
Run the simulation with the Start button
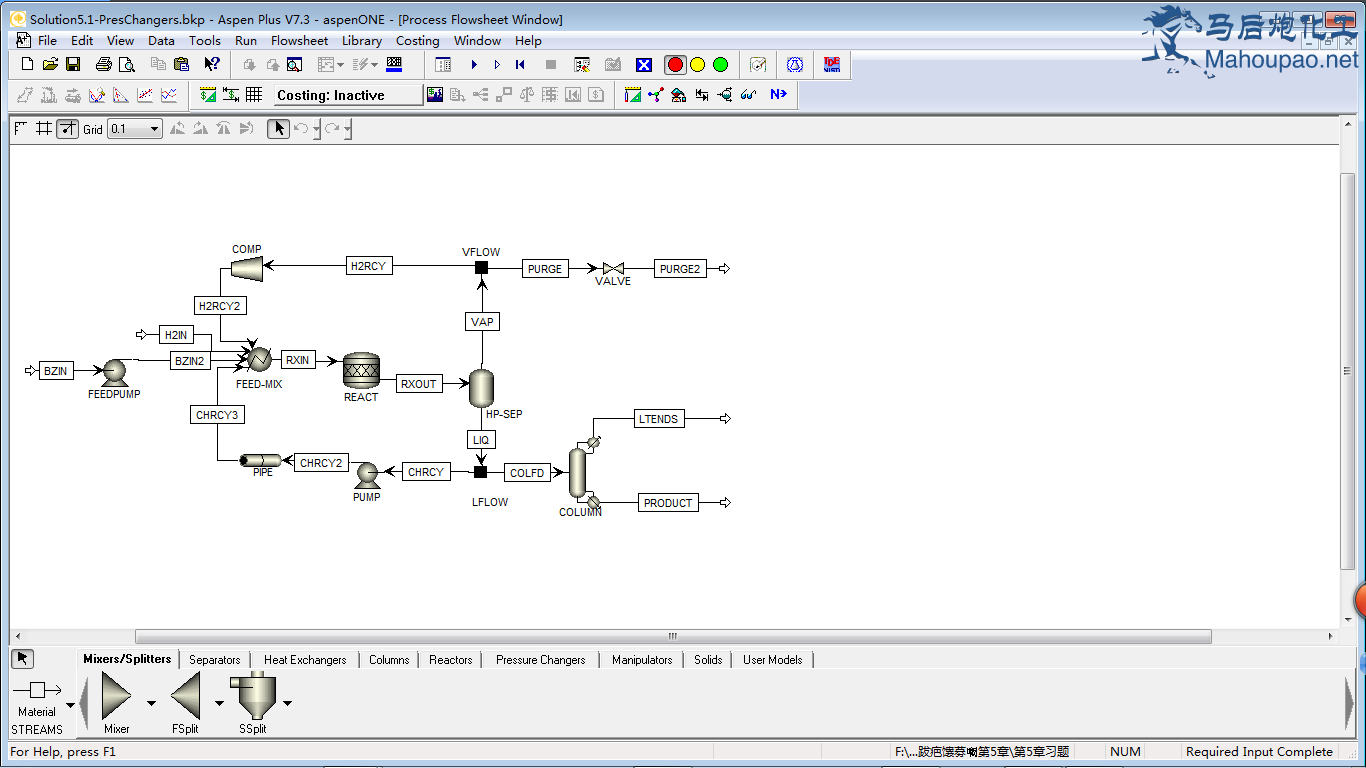(x=474, y=64)
